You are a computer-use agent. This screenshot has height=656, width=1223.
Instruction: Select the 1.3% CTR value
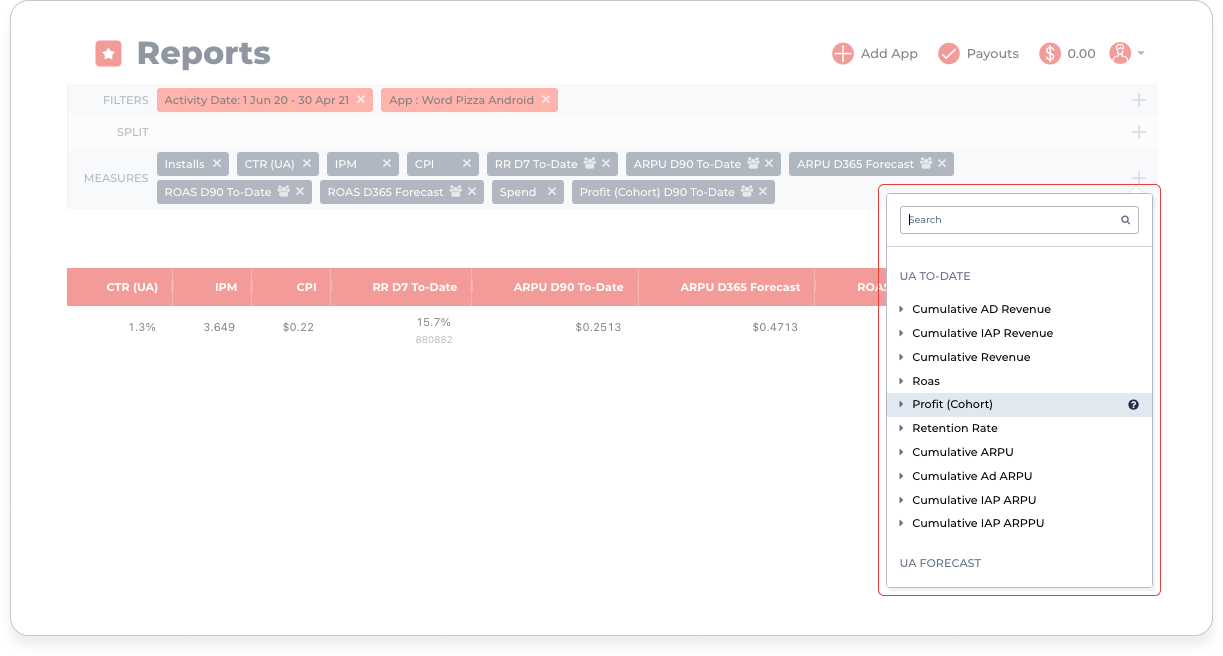tap(142, 327)
